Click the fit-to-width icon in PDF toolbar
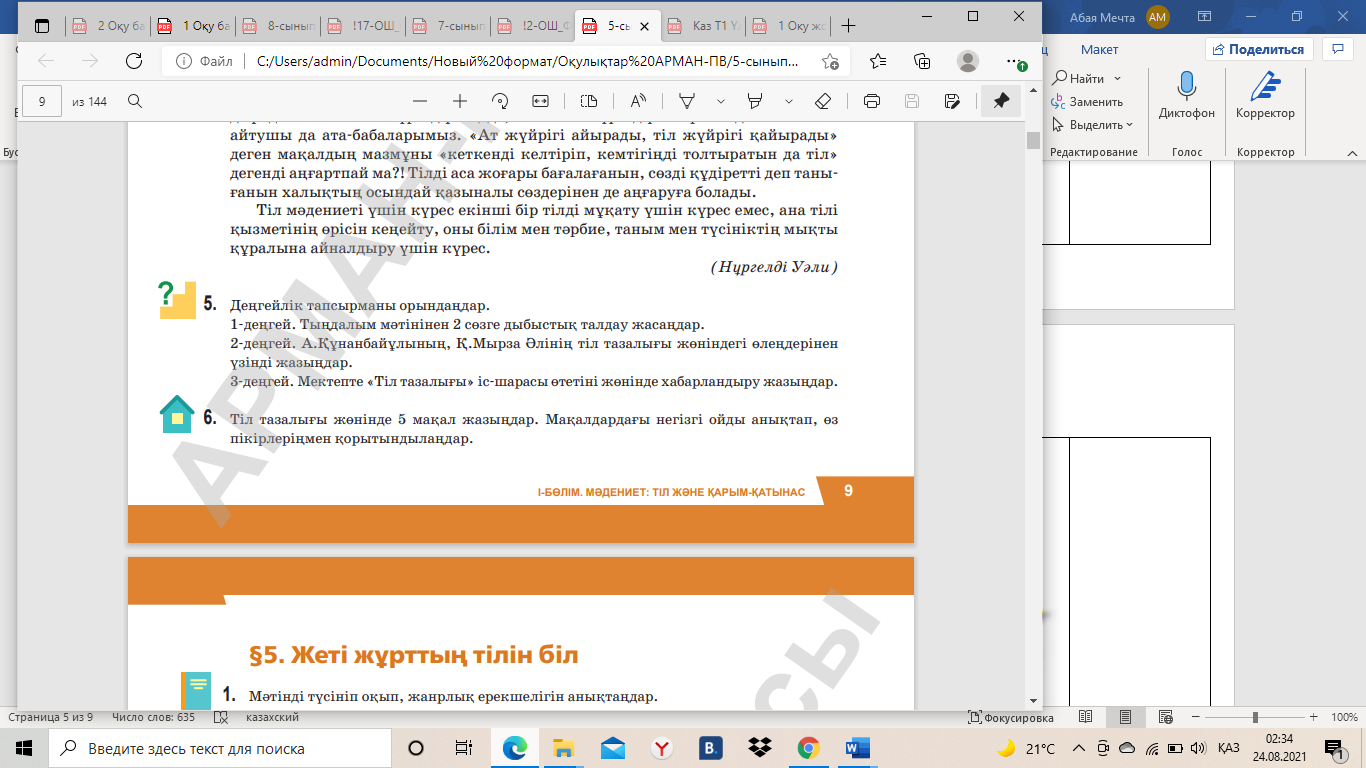This screenshot has height=768, width=1366. coord(541,101)
